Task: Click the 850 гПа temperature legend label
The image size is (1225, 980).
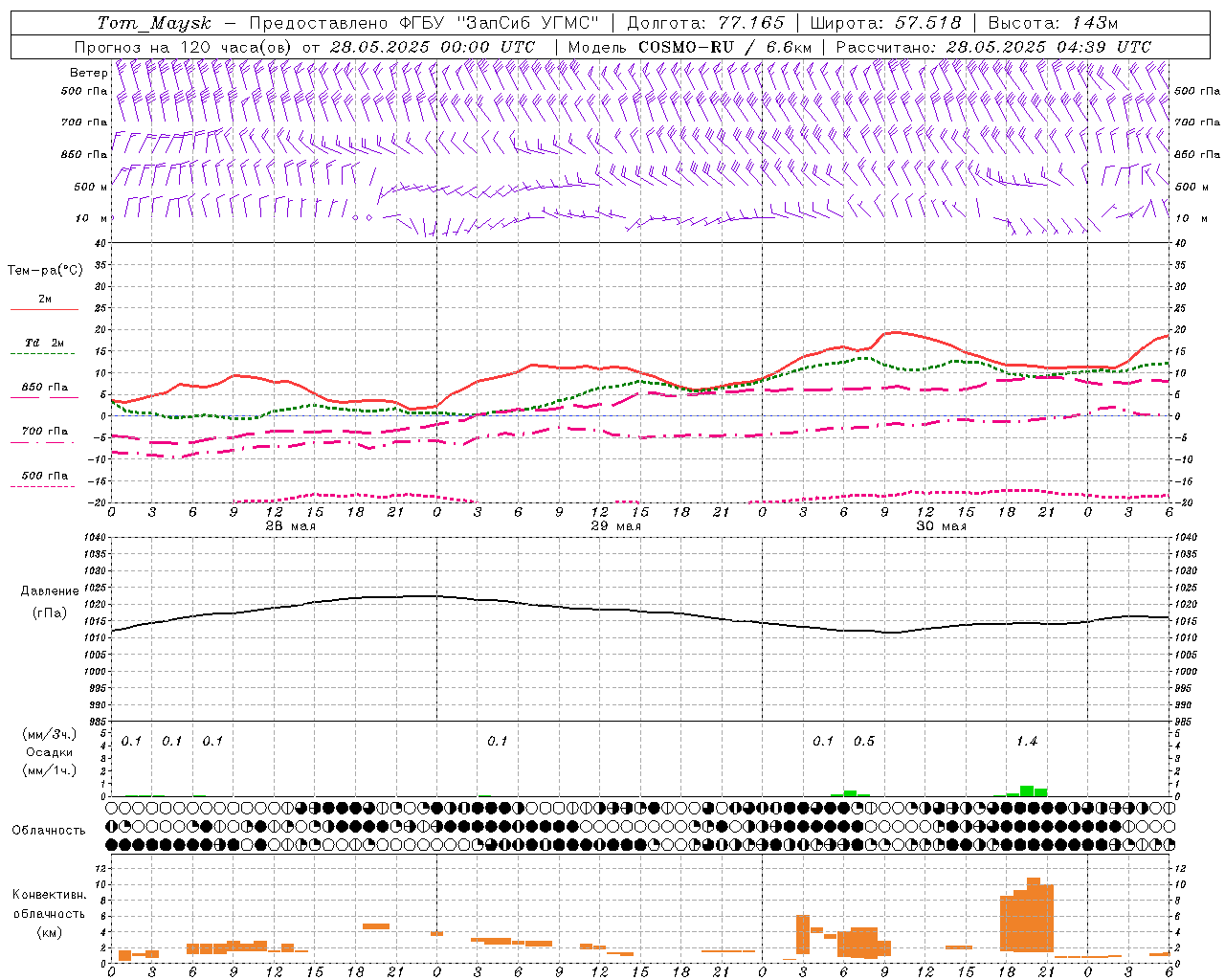Action: click(x=45, y=387)
